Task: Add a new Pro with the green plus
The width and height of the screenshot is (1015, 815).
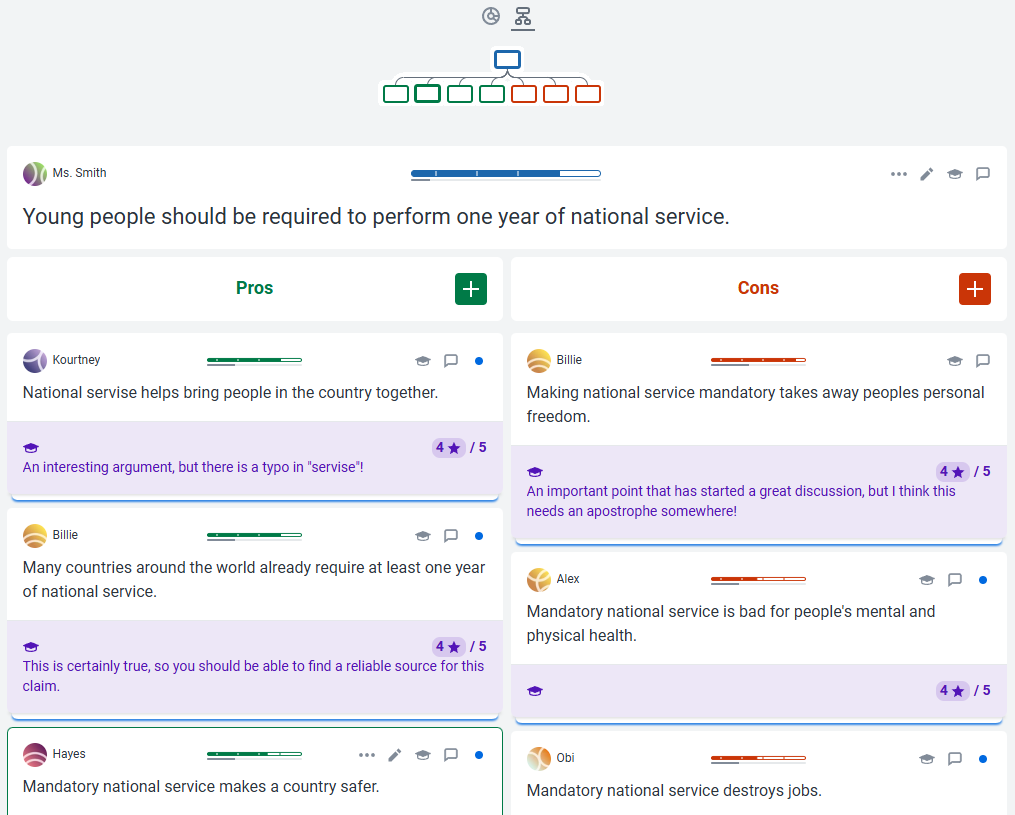Action: point(471,289)
